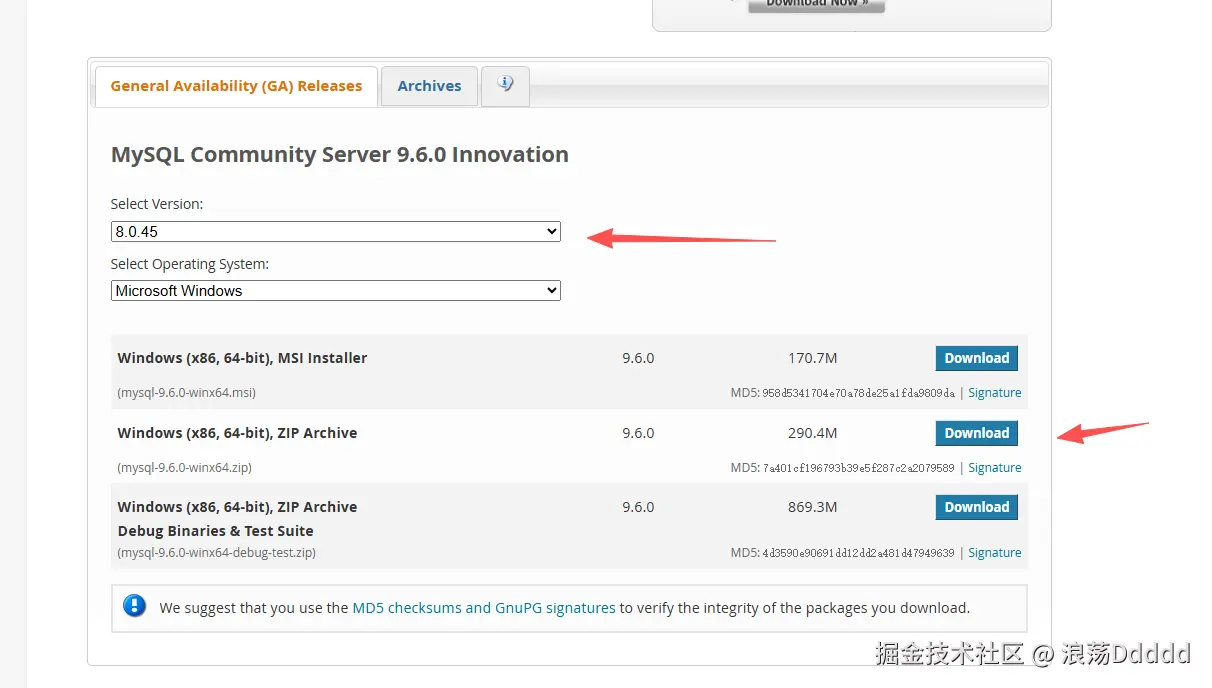Click the filename (mysql-9.6.0-winx64.msi)
This screenshot has height=688, width=1212.
pos(186,393)
